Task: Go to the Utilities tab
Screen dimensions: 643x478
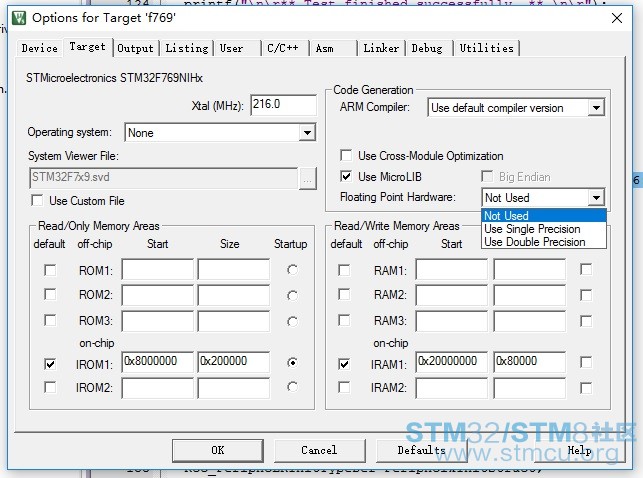Action: click(487, 48)
